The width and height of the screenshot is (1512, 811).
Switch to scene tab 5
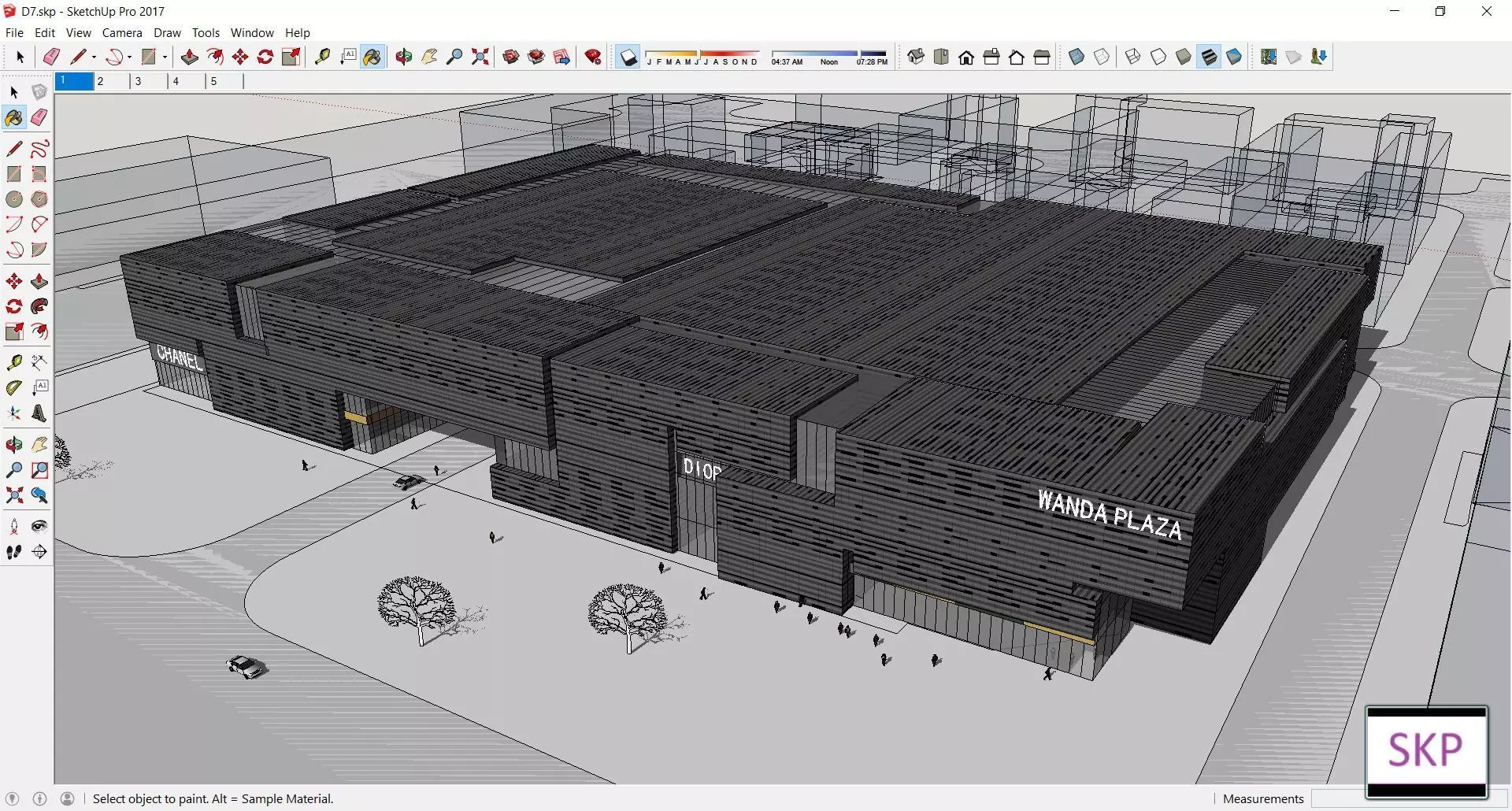click(x=224, y=81)
